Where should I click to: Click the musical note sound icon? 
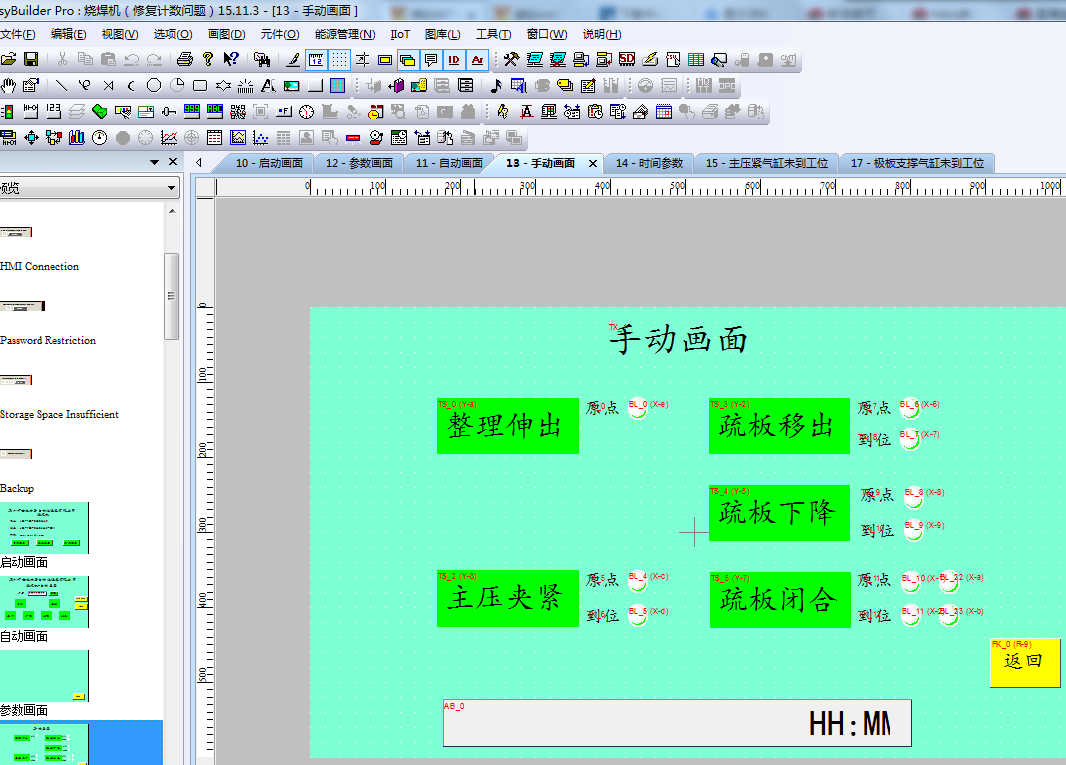coord(496,86)
